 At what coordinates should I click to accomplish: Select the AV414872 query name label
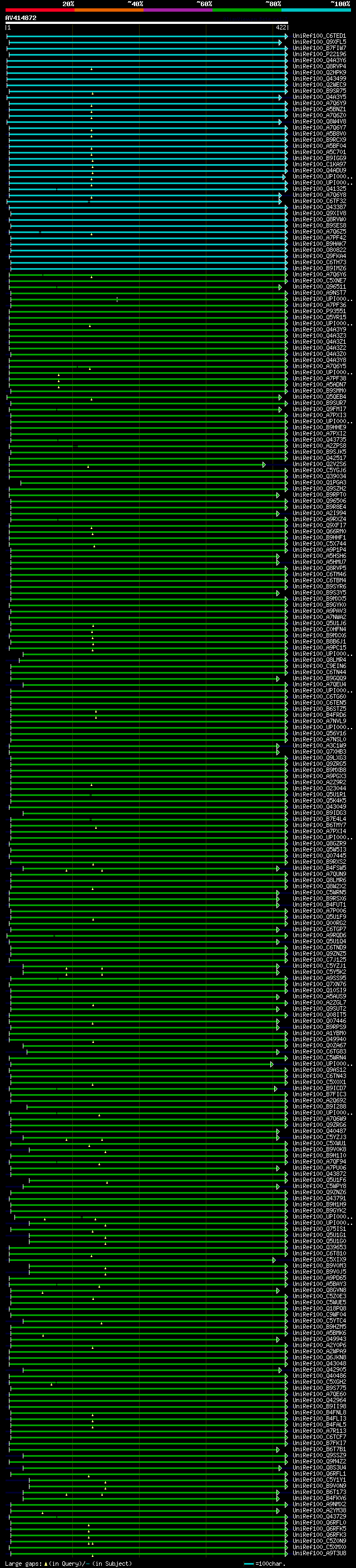pyautogui.click(x=21, y=18)
